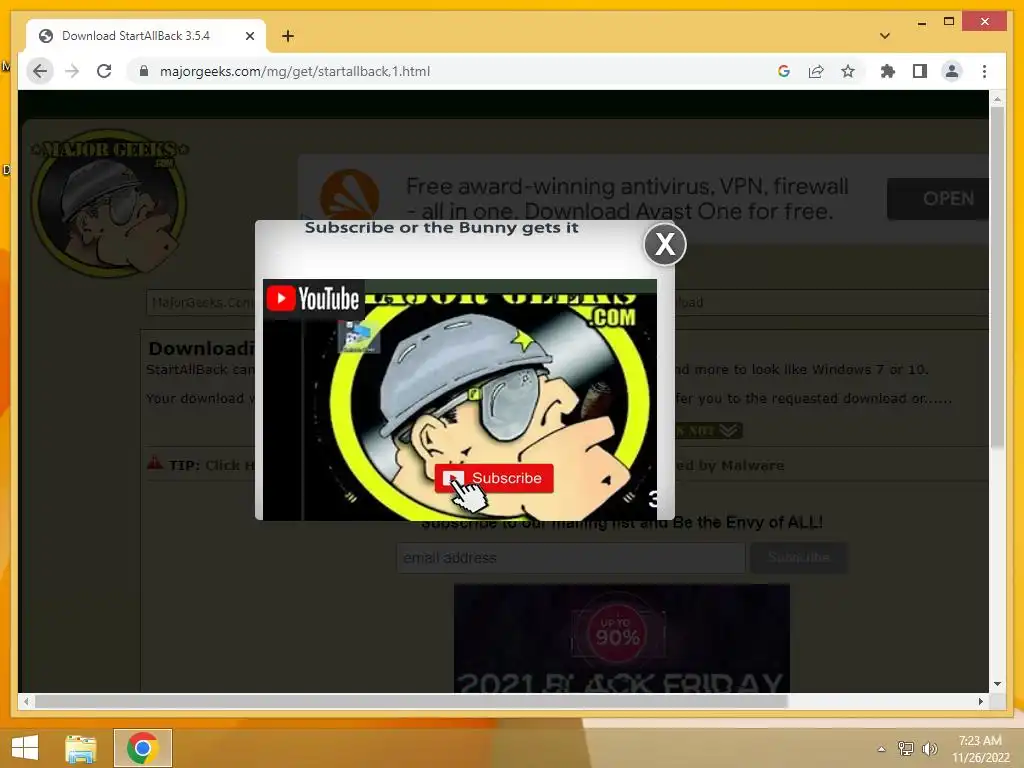Click the horizontal scrollbar thumb
Viewport: 1024px width, 768px height.
coord(411,701)
